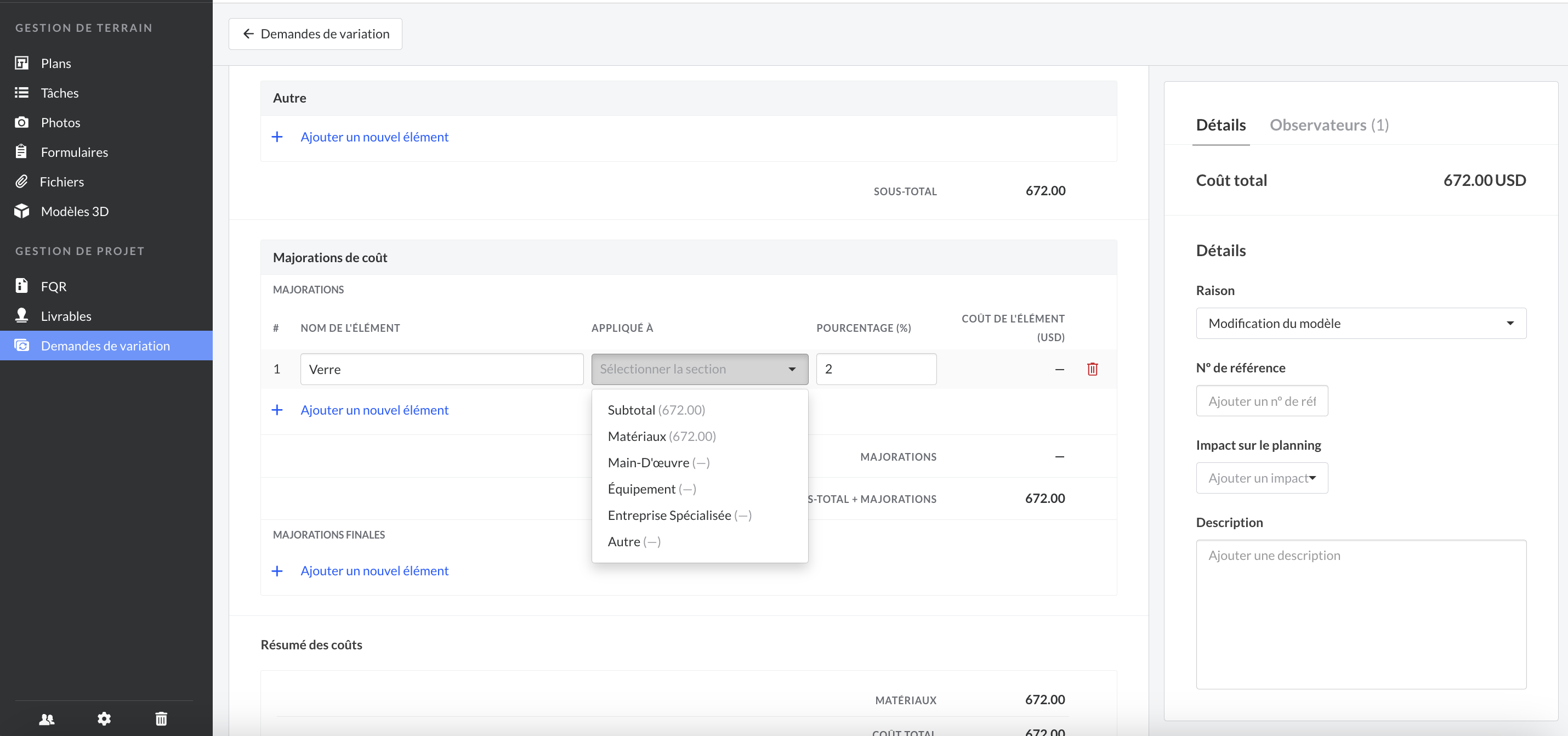Open Modèles 3D cube icon
This screenshot has height=736, width=1568.
22,211
